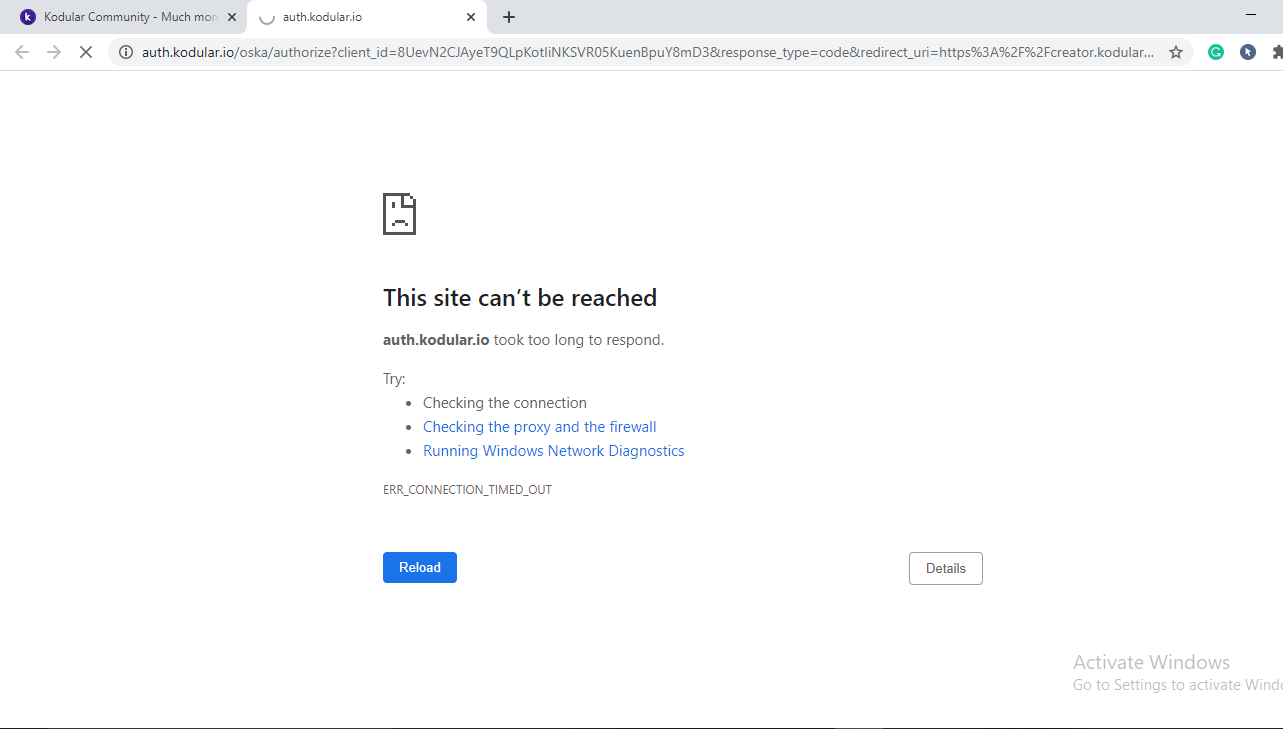
Task: Stop loading the page with X button
Action: (x=86, y=52)
